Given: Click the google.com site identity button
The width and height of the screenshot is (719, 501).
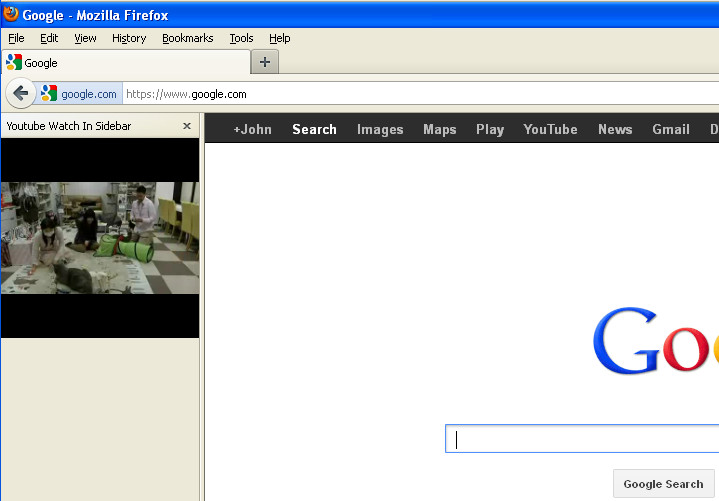Looking at the screenshot, I should [x=79, y=94].
